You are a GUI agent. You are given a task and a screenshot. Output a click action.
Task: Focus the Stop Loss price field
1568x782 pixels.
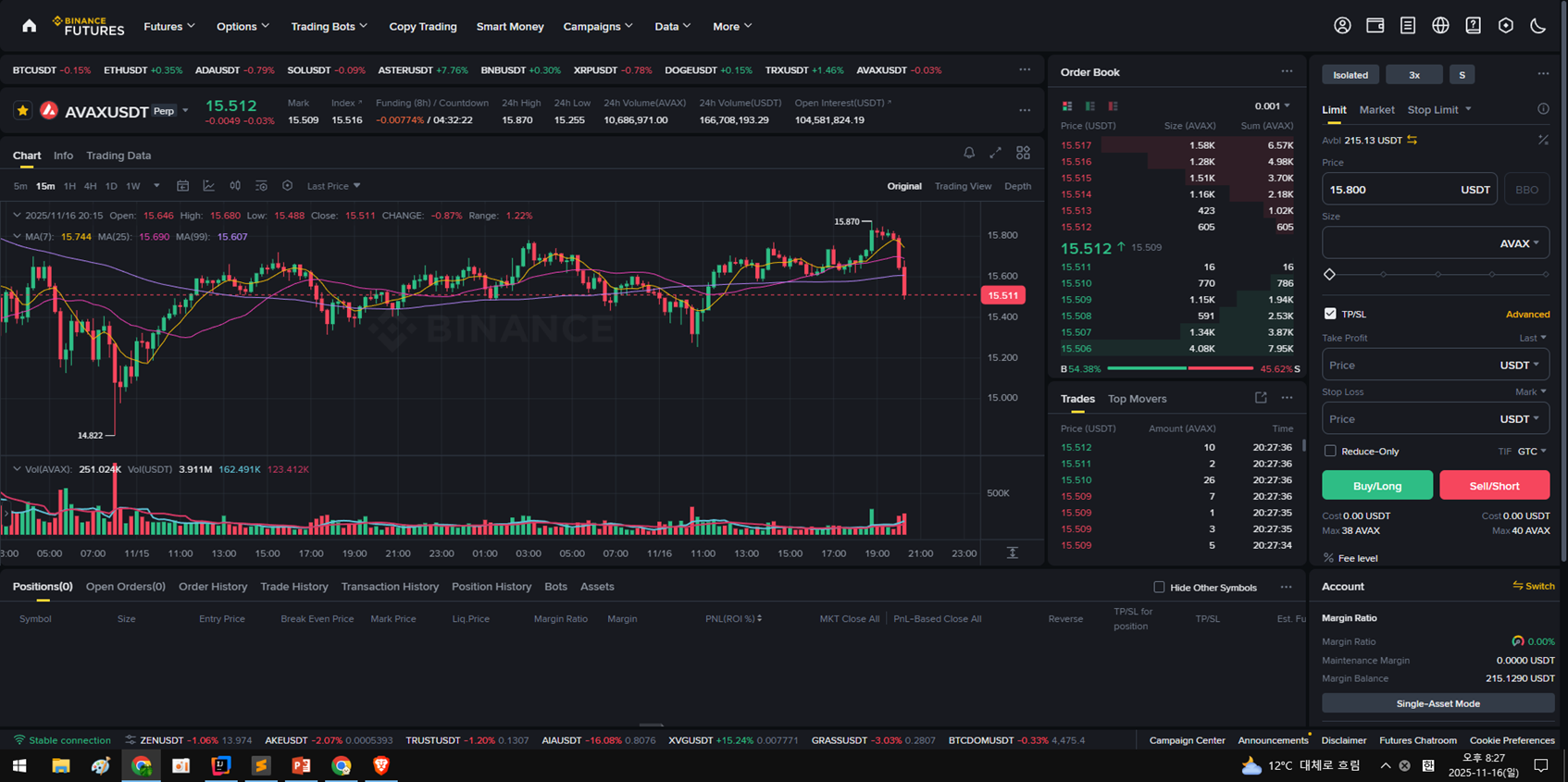[x=1436, y=419]
